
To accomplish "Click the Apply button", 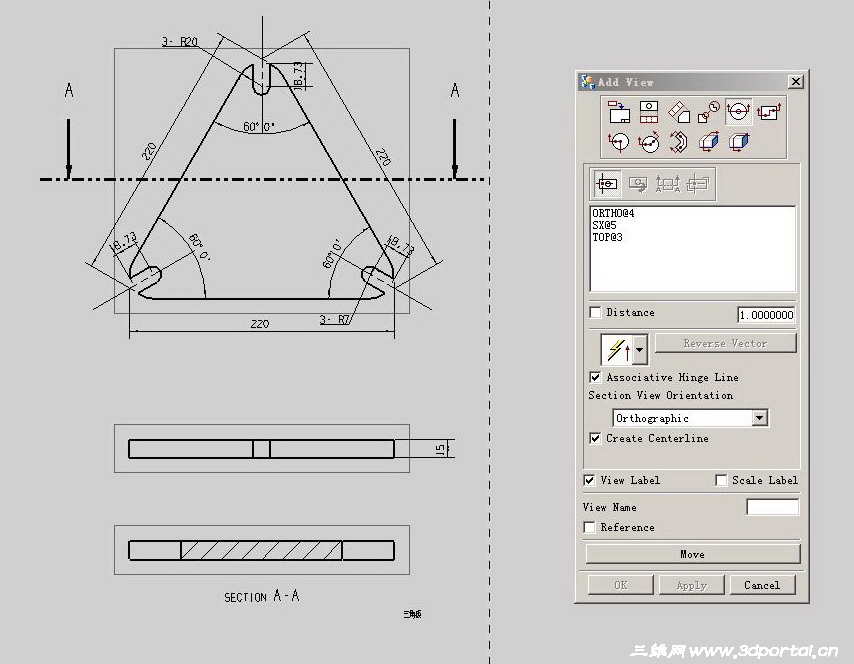I will [692, 586].
